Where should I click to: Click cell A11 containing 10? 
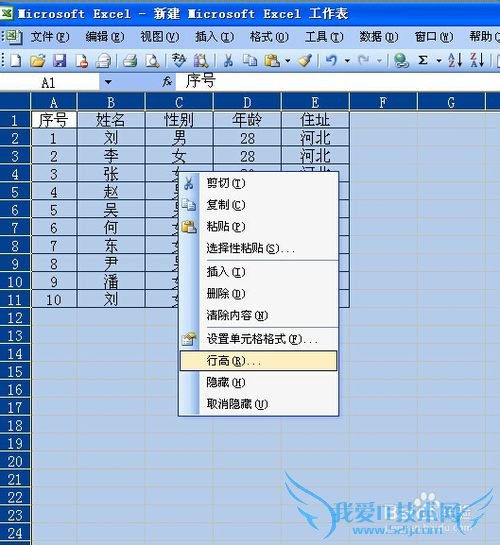[54, 300]
